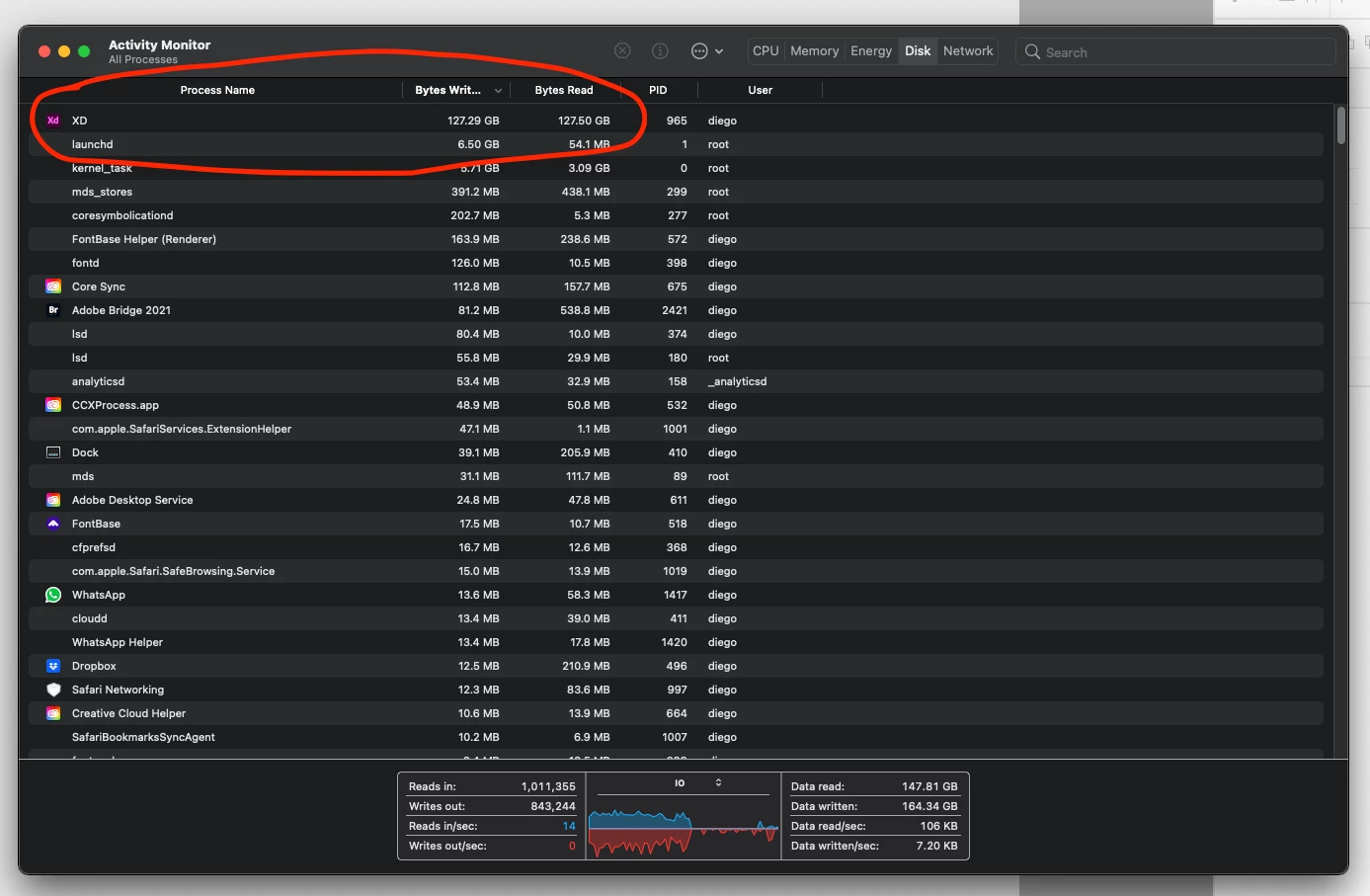This screenshot has width=1370, height=896.
Task: Select the analyticsd process row
Action: tap(677, 381)
